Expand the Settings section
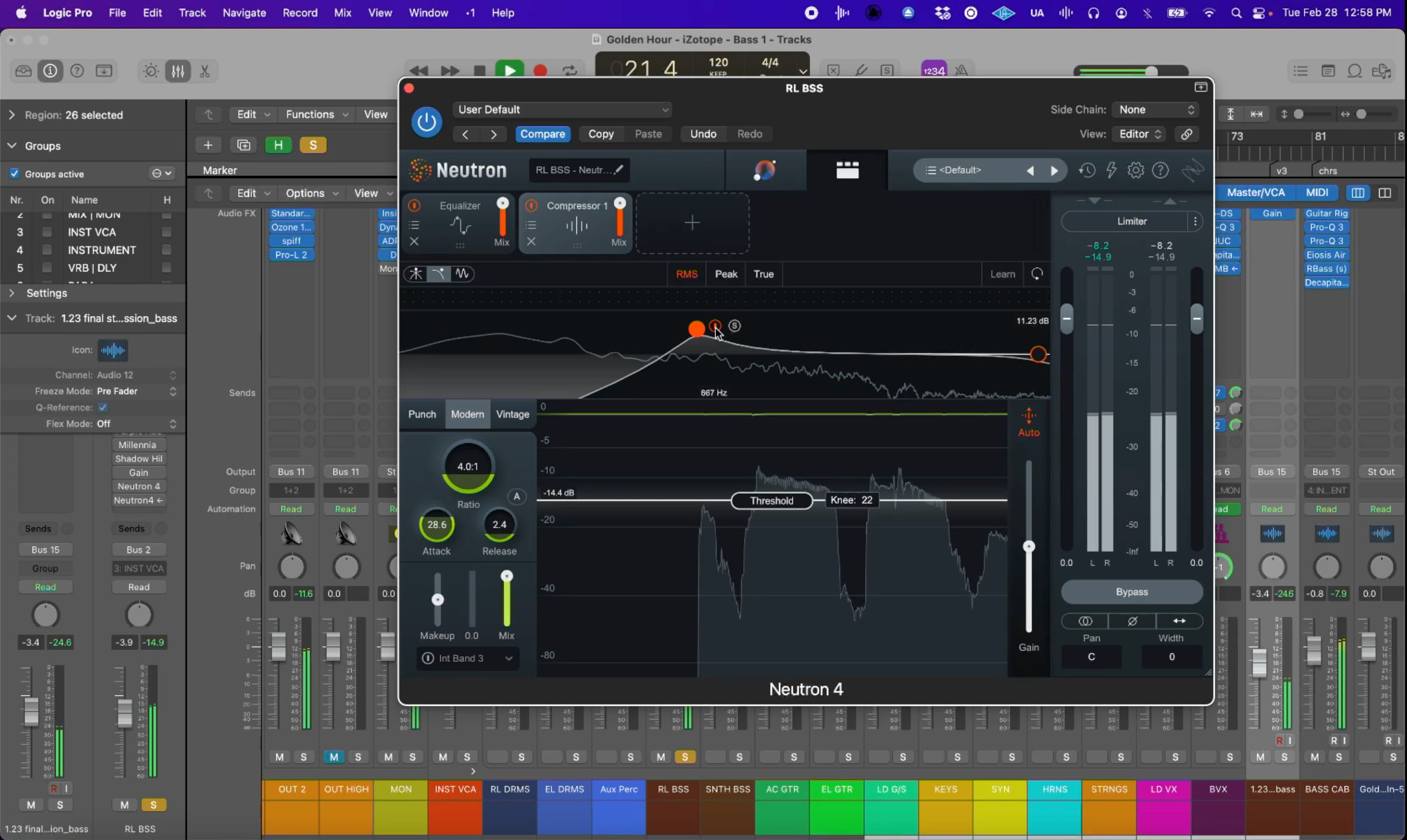The width and height of the screenshot is (1407, 840). click(x=11, y=293)
